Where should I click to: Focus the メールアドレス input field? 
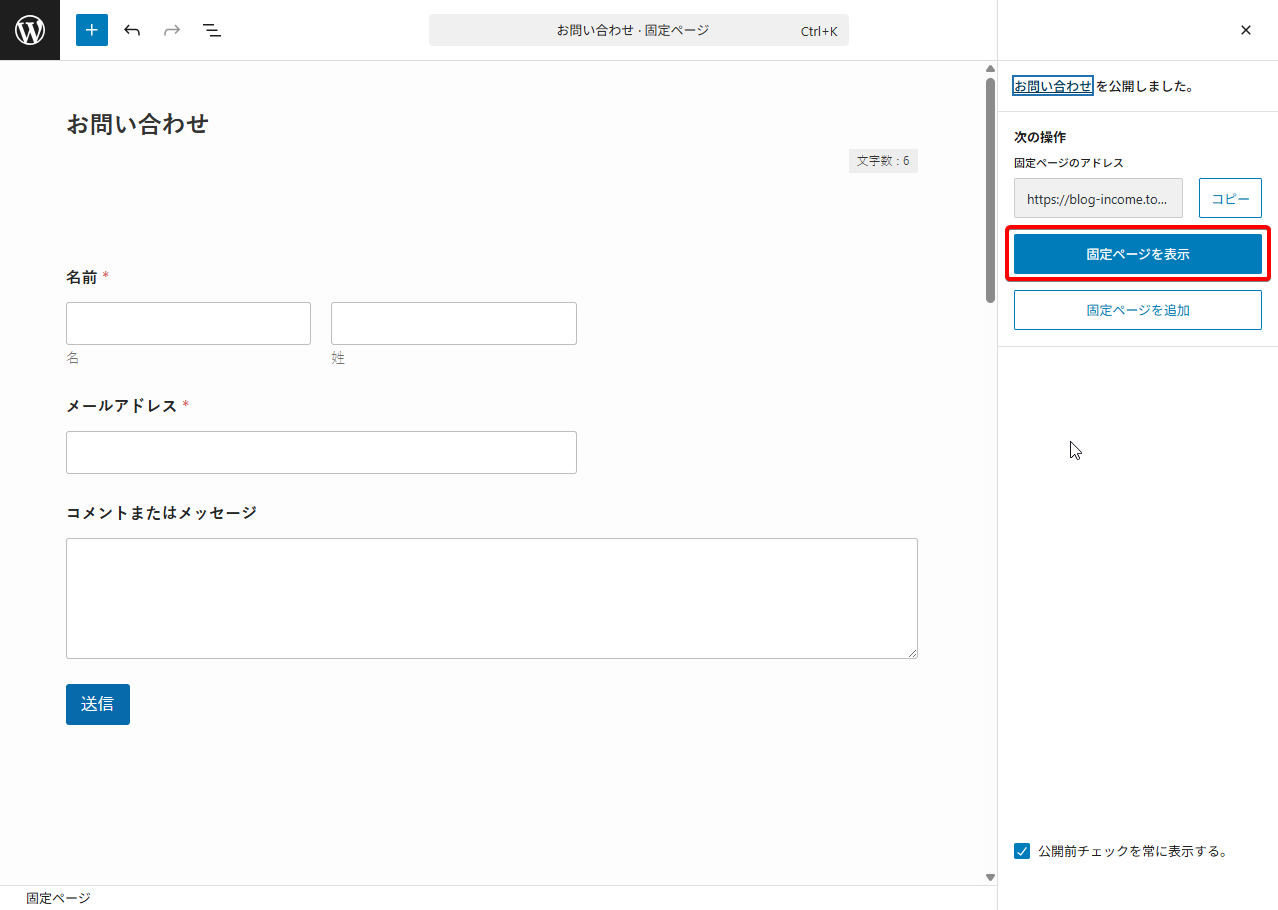click(321, 452)
